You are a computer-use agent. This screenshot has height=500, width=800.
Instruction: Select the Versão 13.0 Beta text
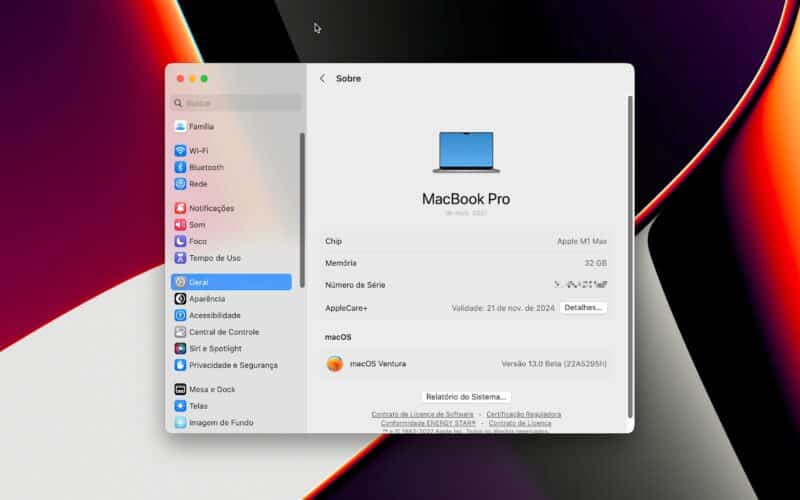[554, 364]
